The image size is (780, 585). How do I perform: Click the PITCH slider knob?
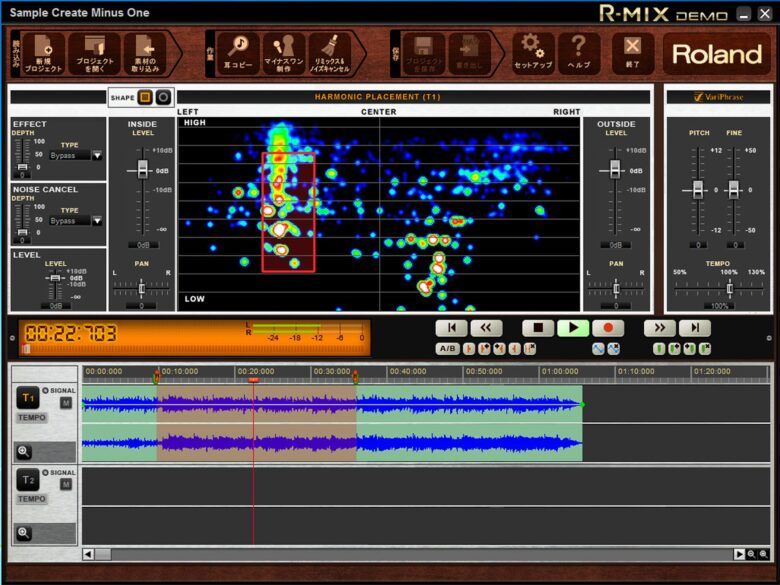[698, 190]
